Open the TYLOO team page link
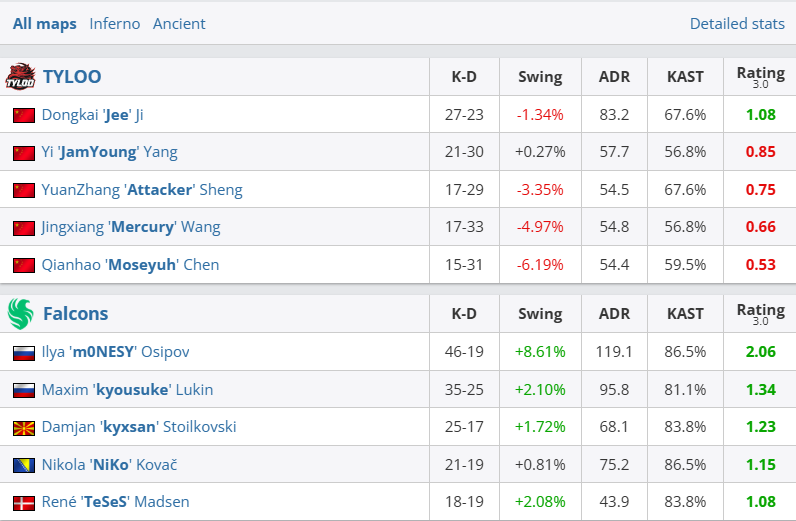This screenshot has width=796, height=521. [x=72, y=76]
